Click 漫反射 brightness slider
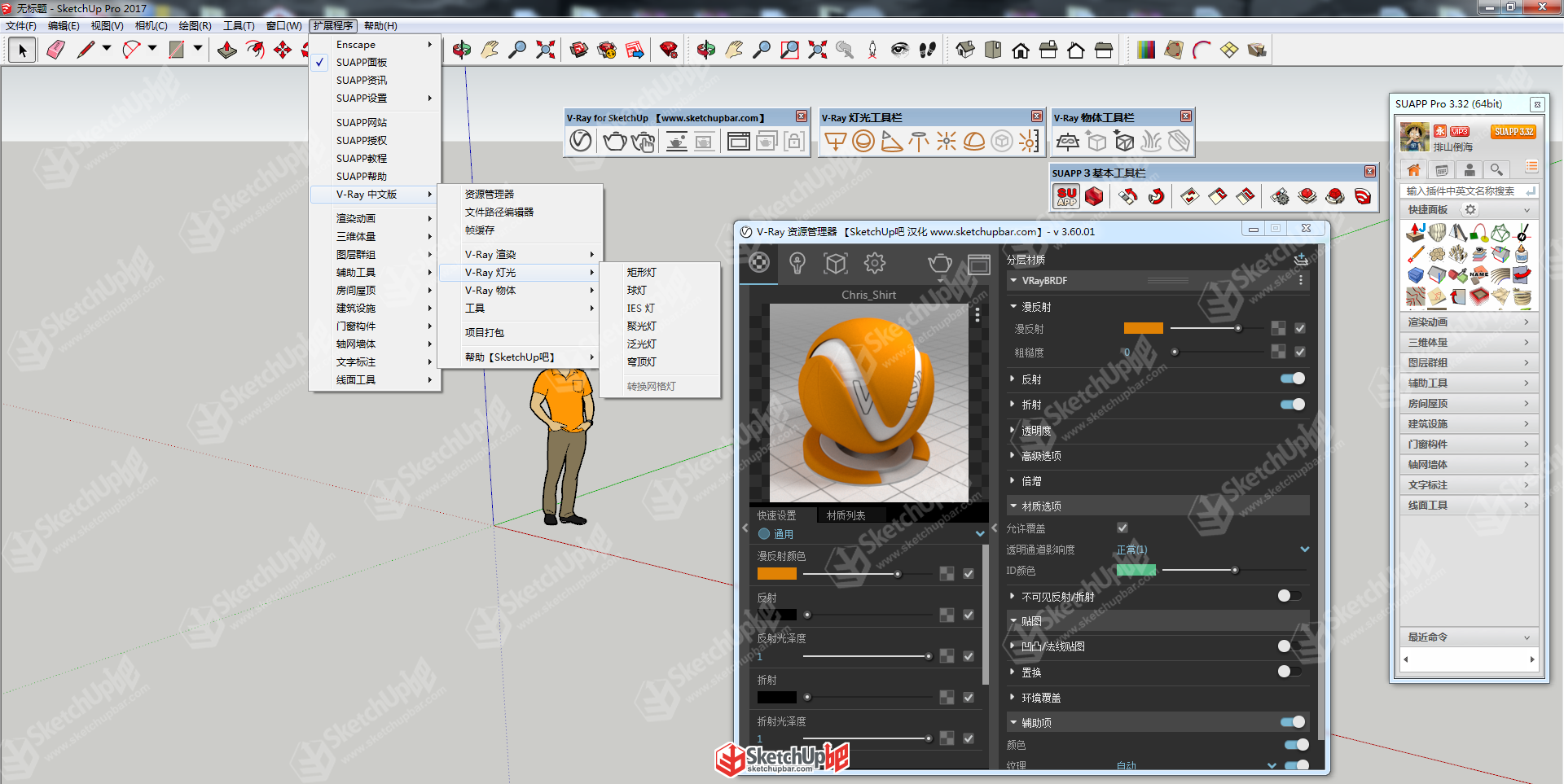The height and width of the screenshot is (784, 1564). [1215, 328]
